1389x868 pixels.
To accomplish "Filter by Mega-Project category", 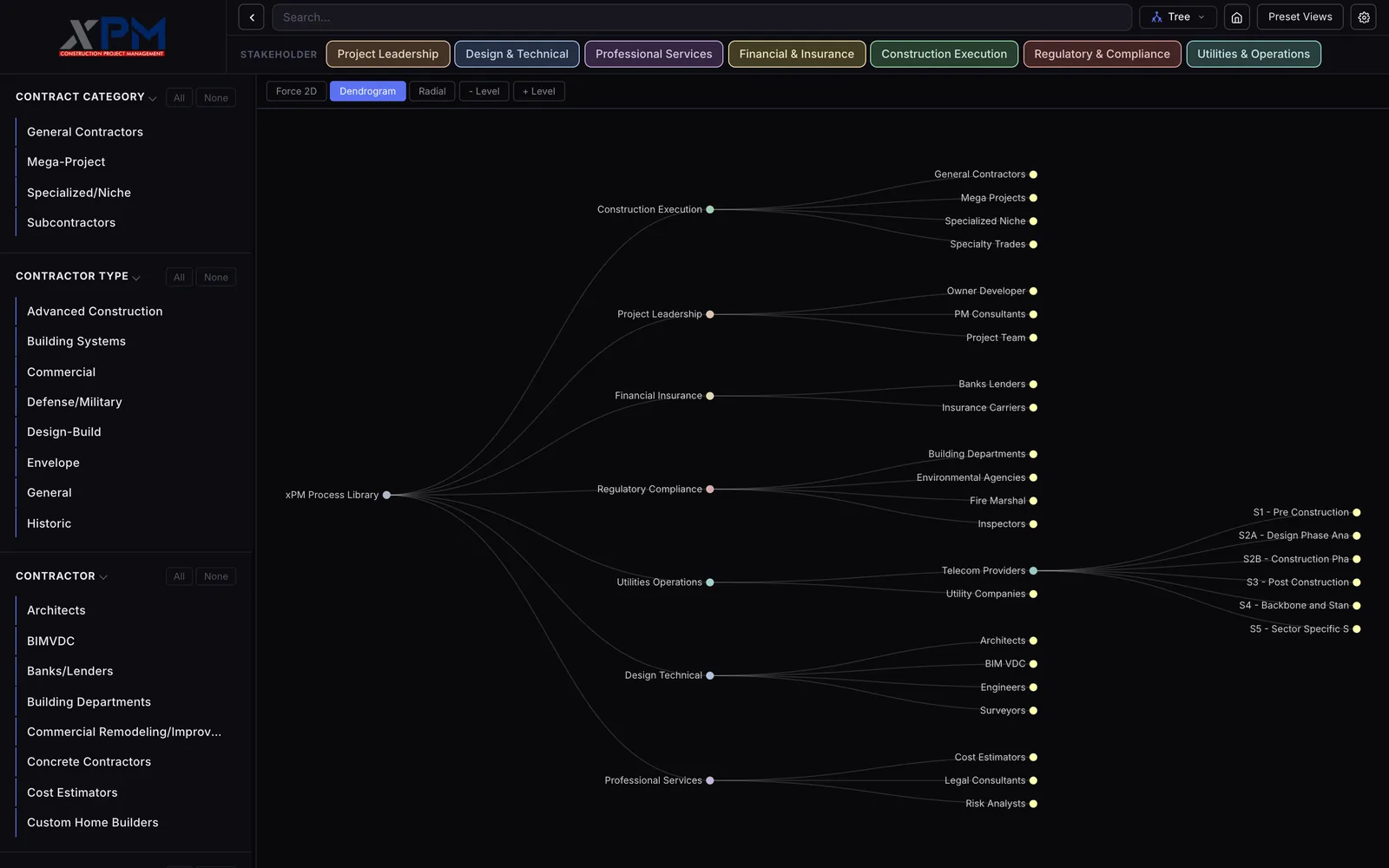I will 66,162.
